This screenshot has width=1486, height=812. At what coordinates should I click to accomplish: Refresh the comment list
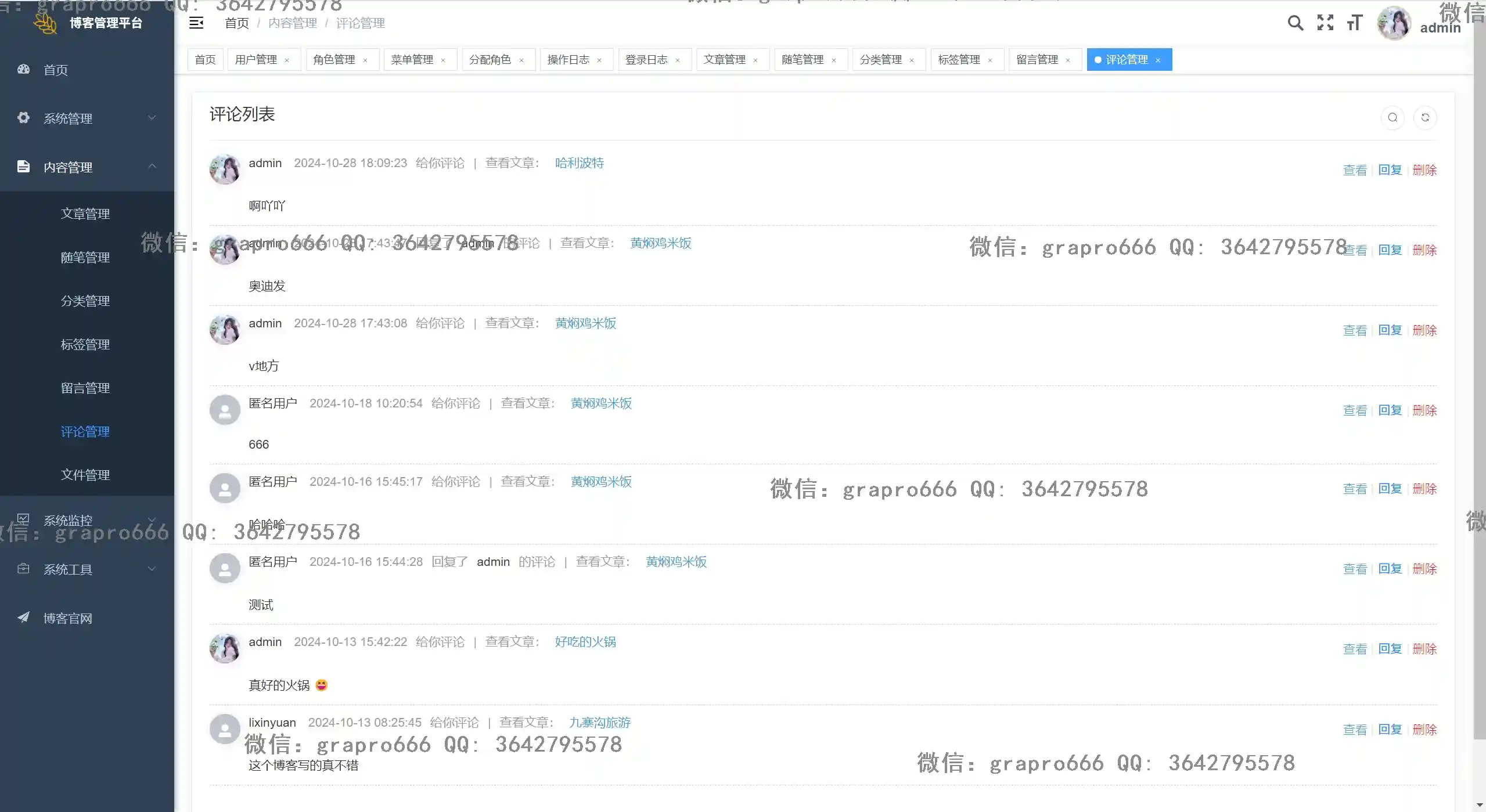1425,118
